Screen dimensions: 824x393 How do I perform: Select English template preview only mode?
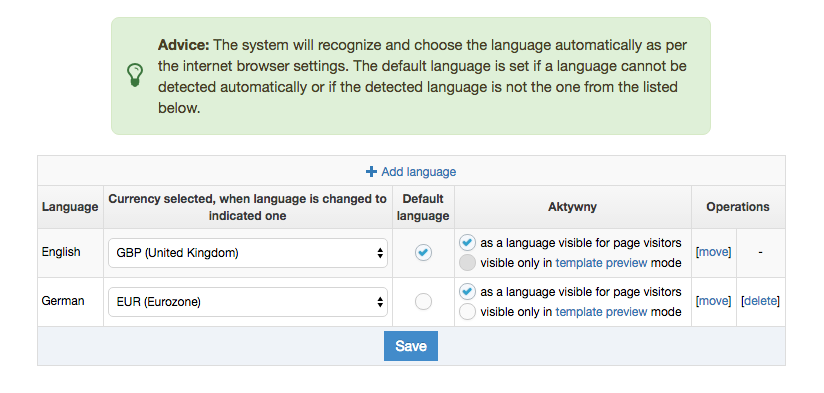click(x=467, y=263)
